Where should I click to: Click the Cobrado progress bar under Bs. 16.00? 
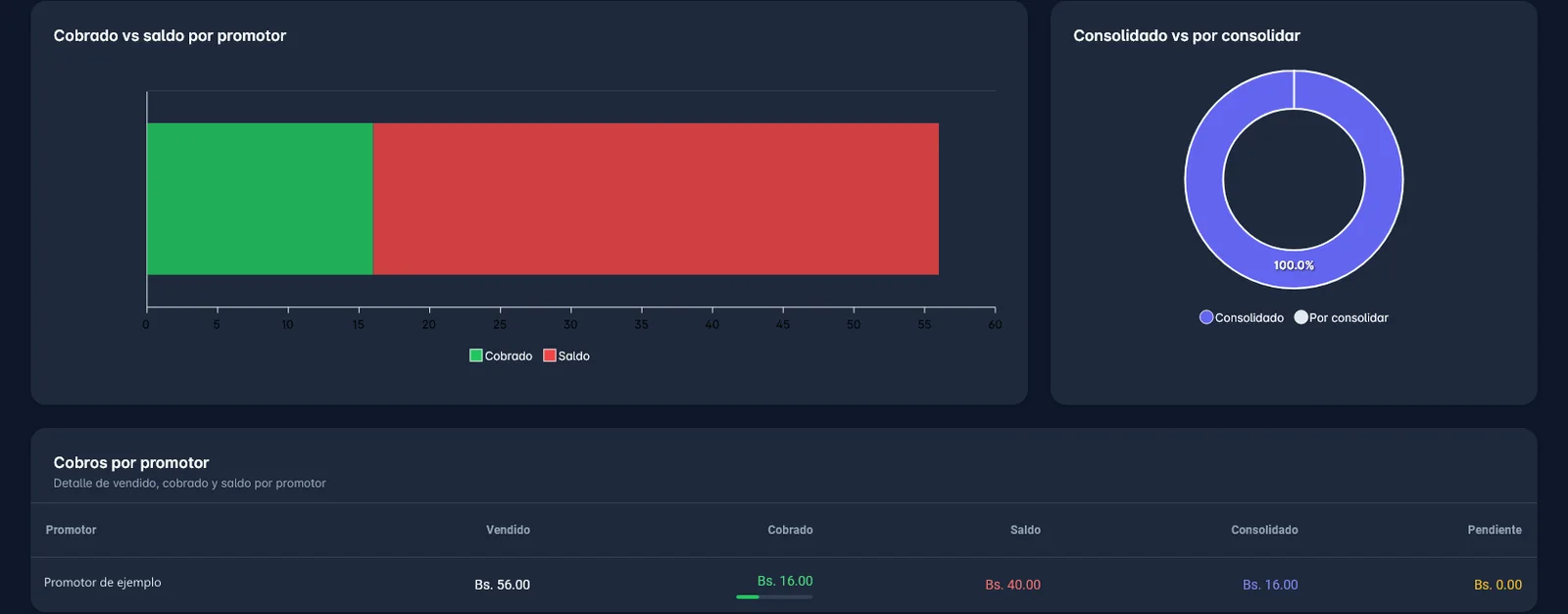tap(774, 596)
